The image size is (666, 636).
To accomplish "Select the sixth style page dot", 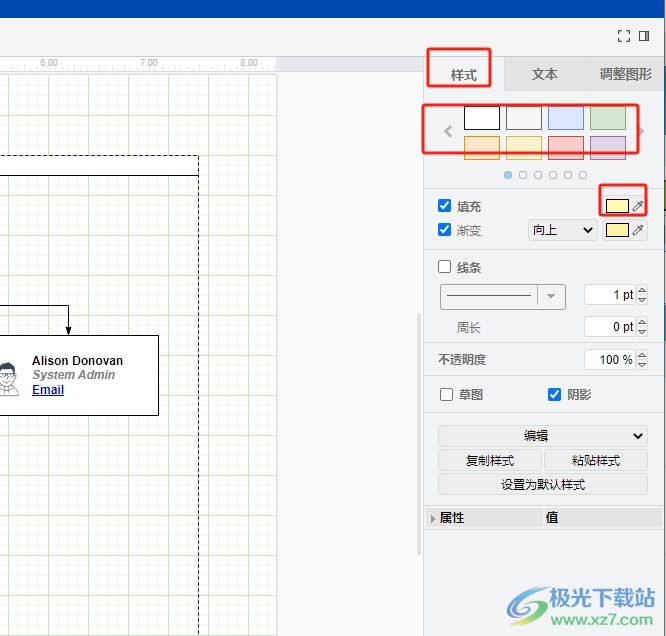I will point(583,175).
